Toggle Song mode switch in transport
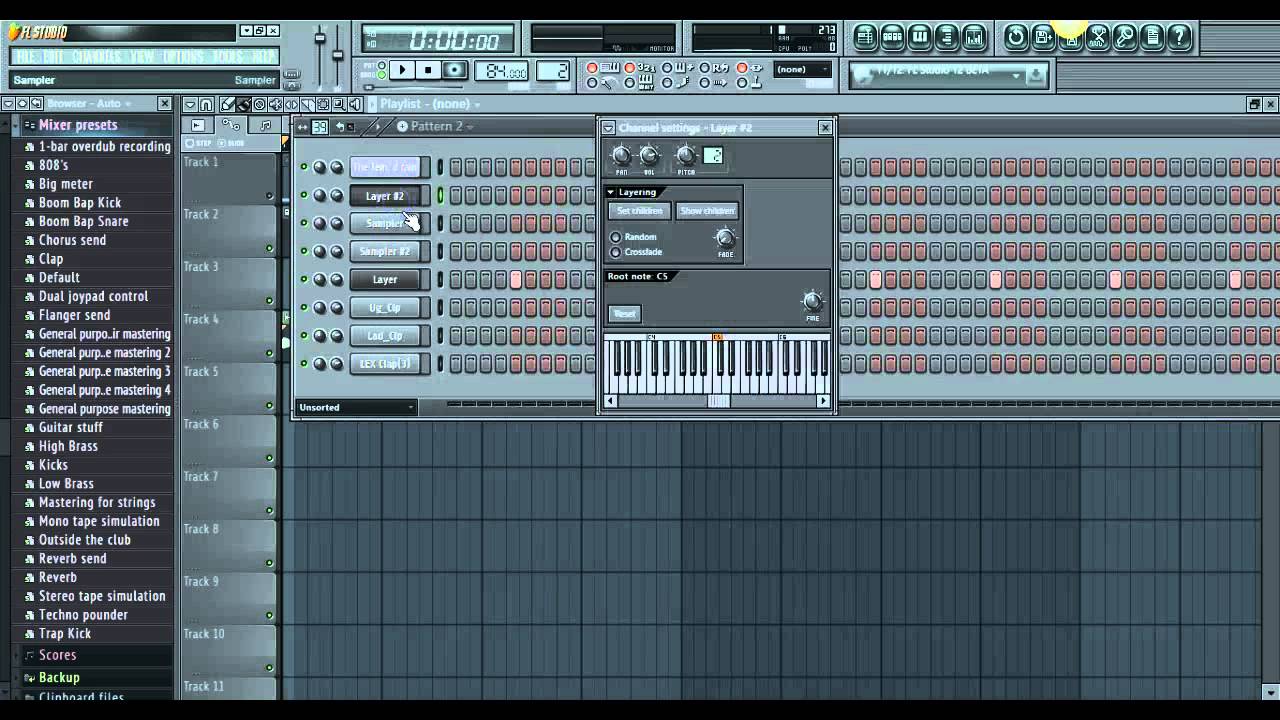This screenshot has width=1280, height=720. point(381,75)
